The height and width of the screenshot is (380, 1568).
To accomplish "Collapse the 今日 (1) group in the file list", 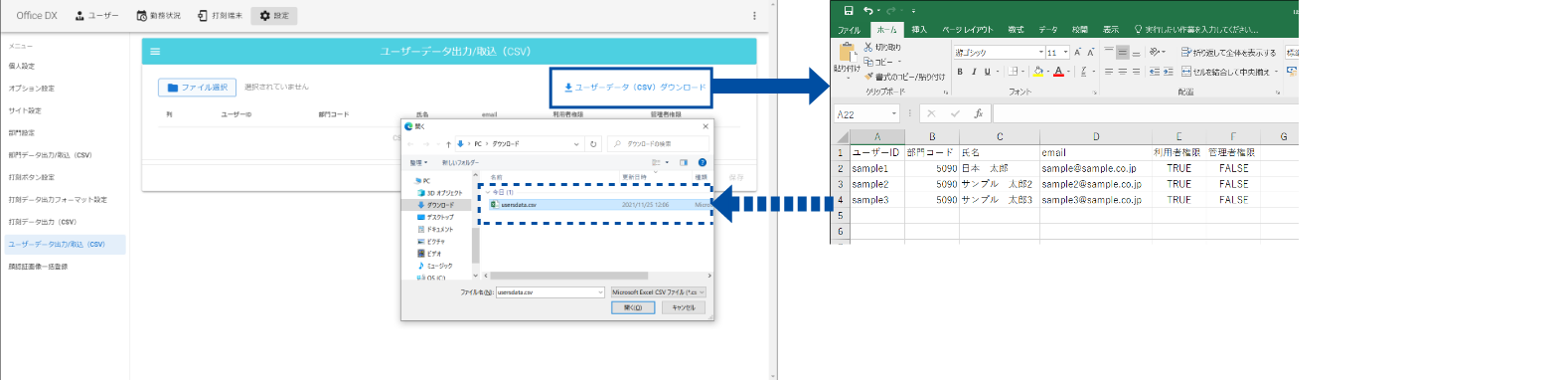I will [488, 192].
